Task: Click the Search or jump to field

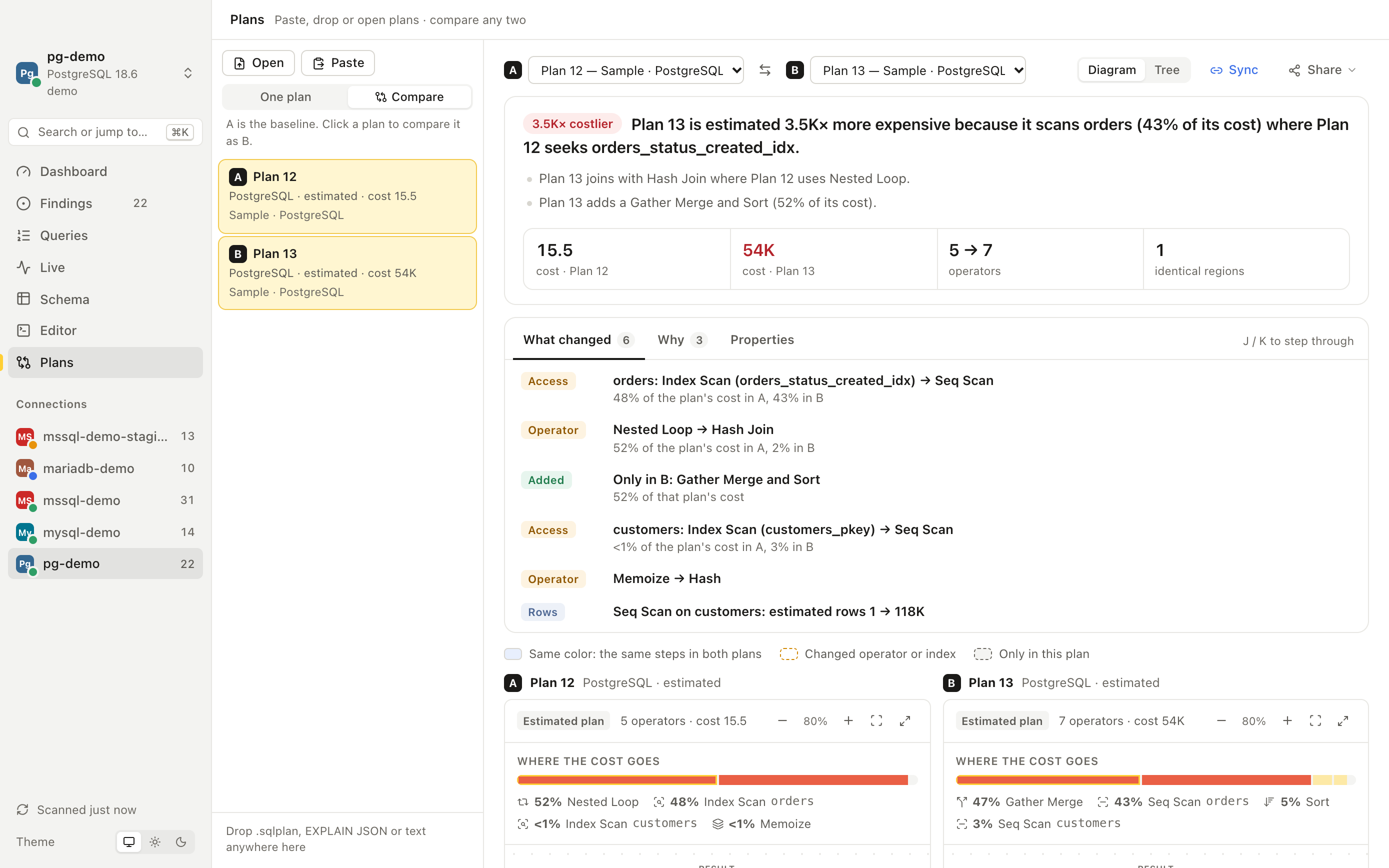Action: (x=105, y=132)
